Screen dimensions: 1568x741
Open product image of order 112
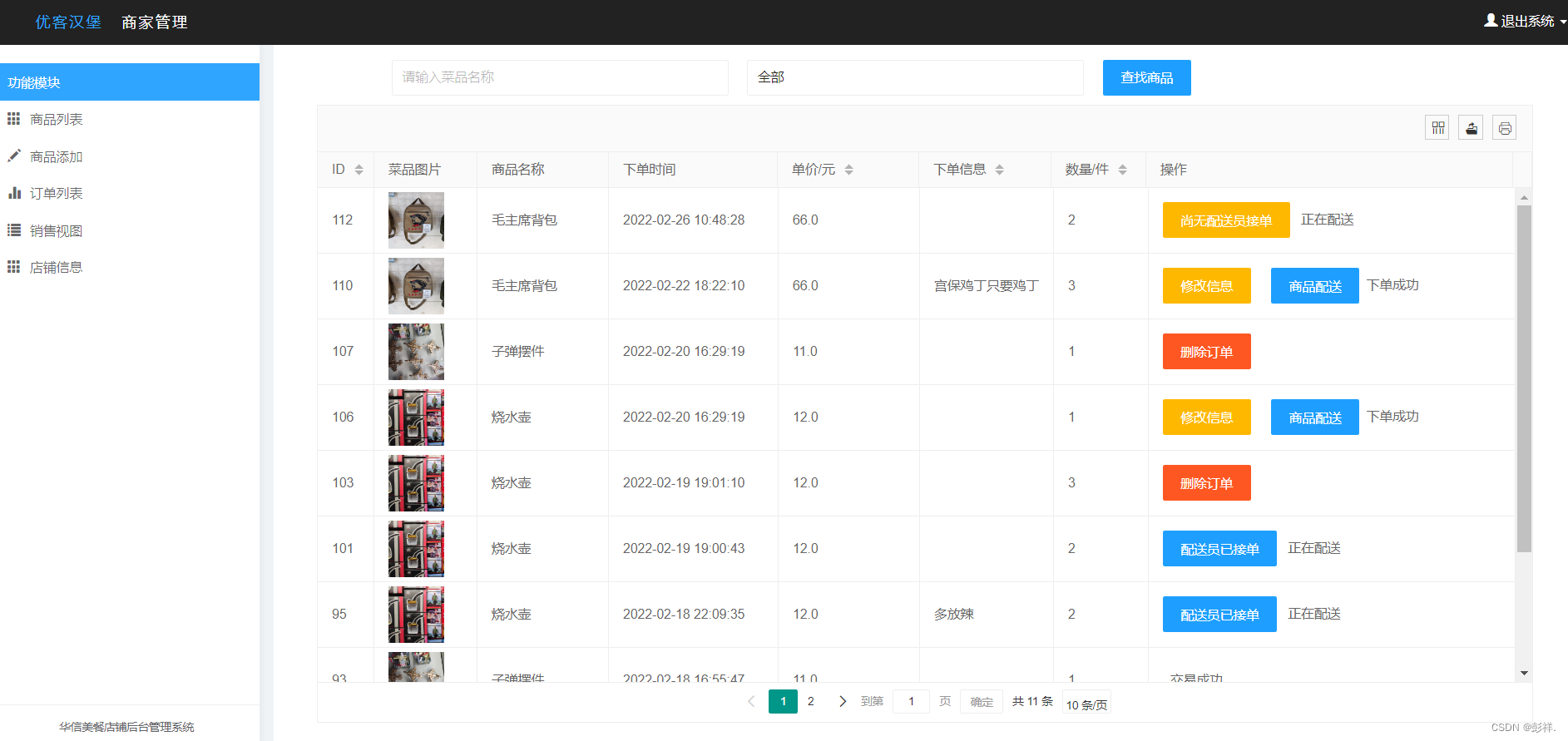(x=416, y=220)
